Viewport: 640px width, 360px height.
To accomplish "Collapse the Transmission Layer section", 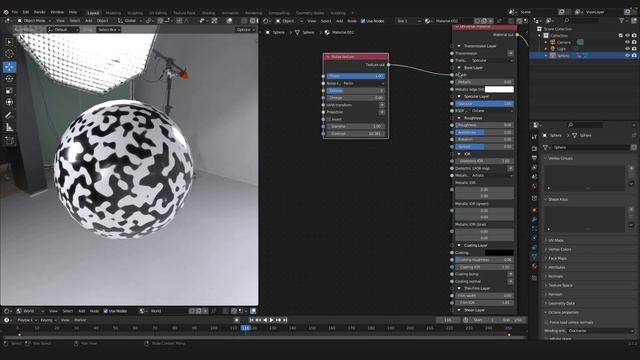I will coord(459,46).
